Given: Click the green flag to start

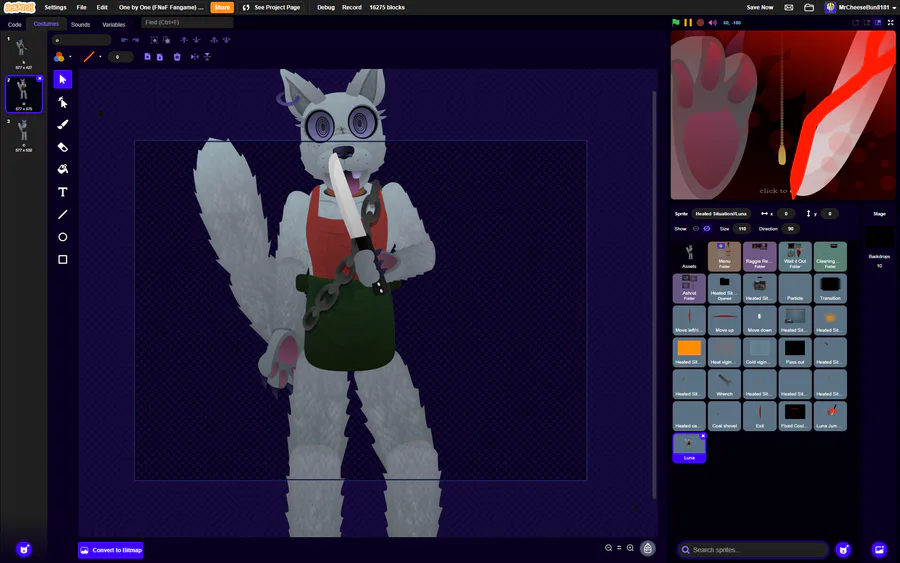Looking at the screenshot, I should tap(676, 22).
